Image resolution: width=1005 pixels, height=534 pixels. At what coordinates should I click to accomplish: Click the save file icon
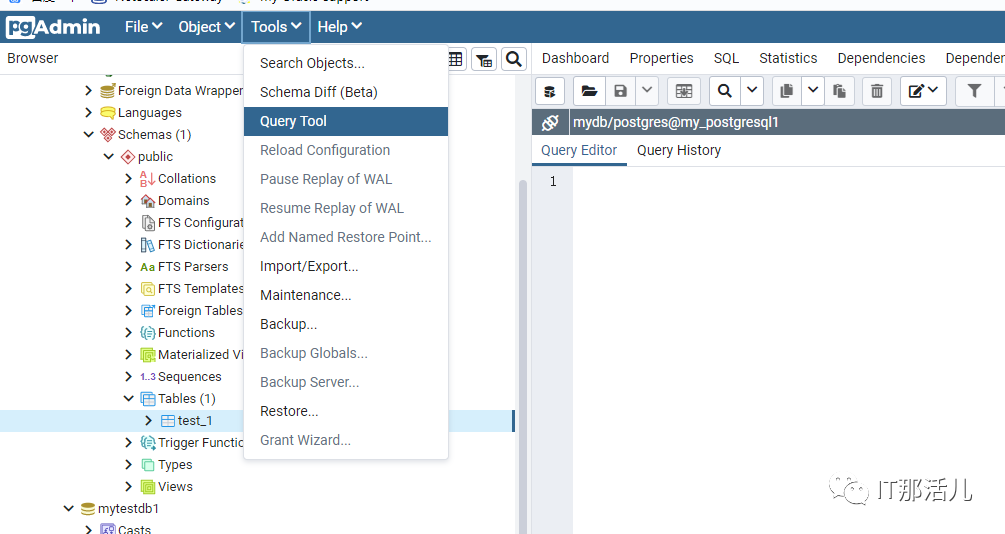tap(620, 91)
